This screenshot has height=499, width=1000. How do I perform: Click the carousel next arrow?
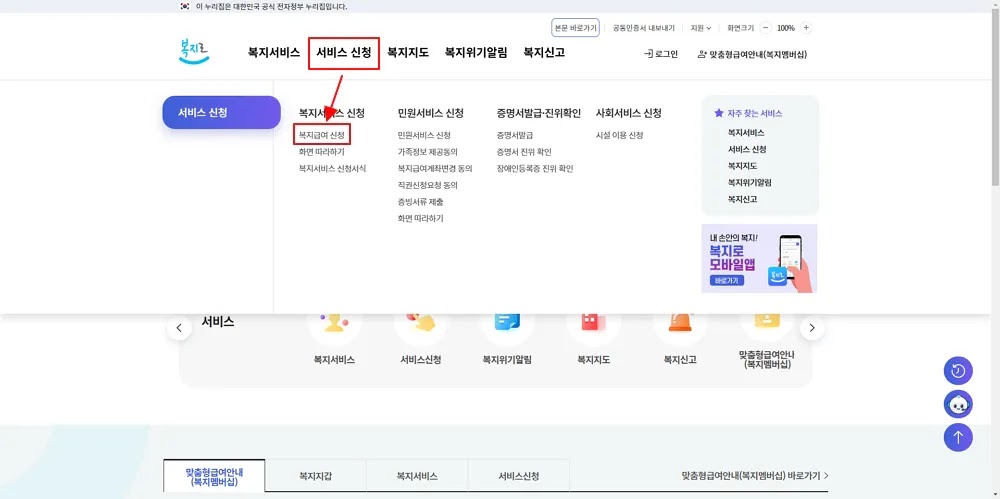click(x=812, y=328)
